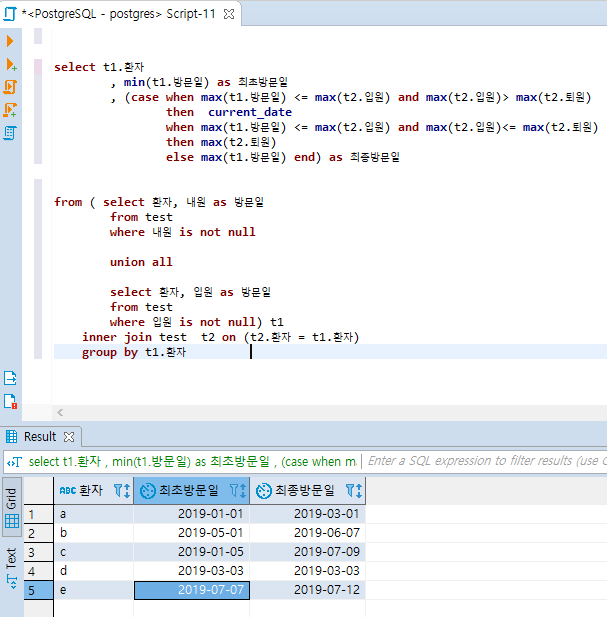
Task: Open the filter/sort for the 환자 column
Action: pos(122,491)
